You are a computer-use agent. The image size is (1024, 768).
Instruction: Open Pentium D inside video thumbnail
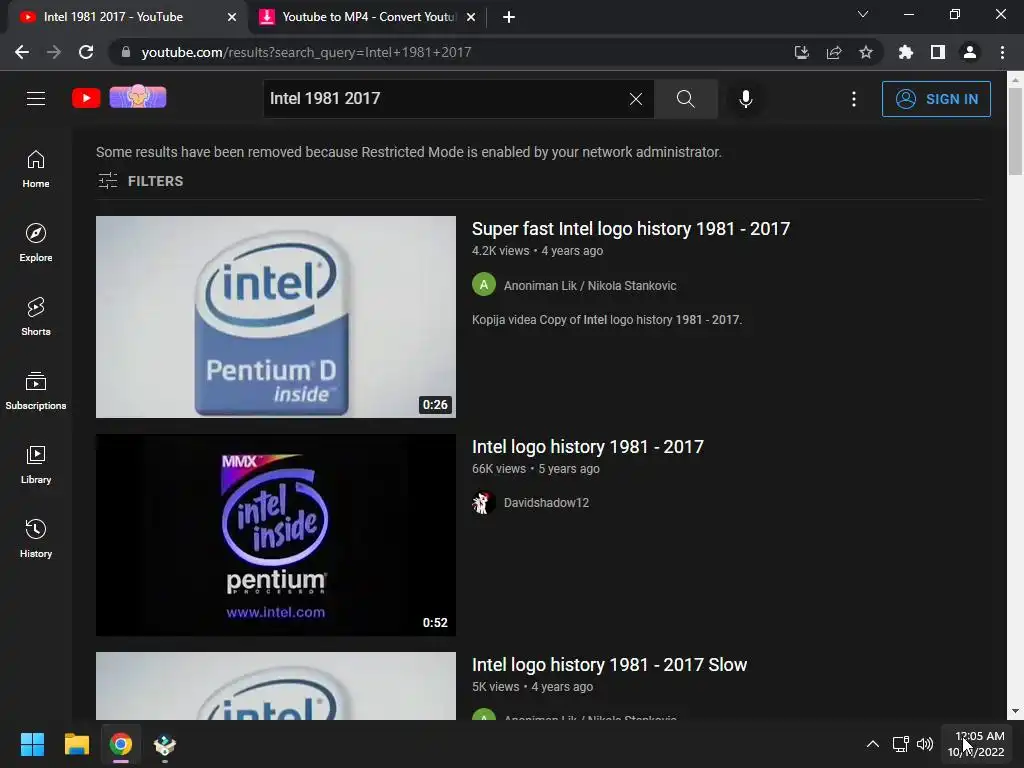pyautogui.click(x=276, y=317)
